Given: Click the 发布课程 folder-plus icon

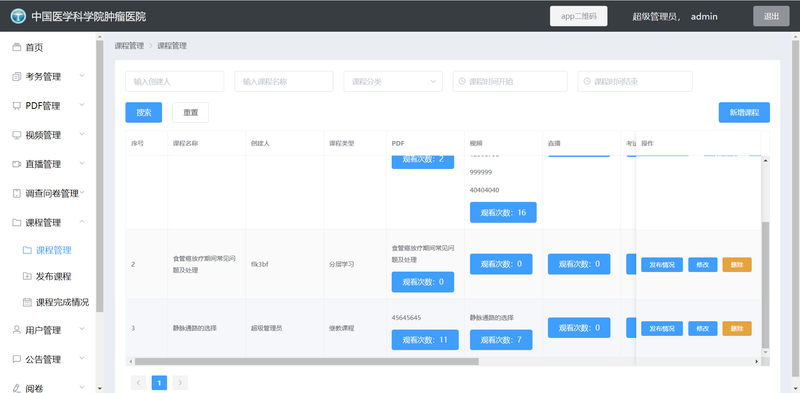Looking at the screenshot, I should (x=27, y=276).
